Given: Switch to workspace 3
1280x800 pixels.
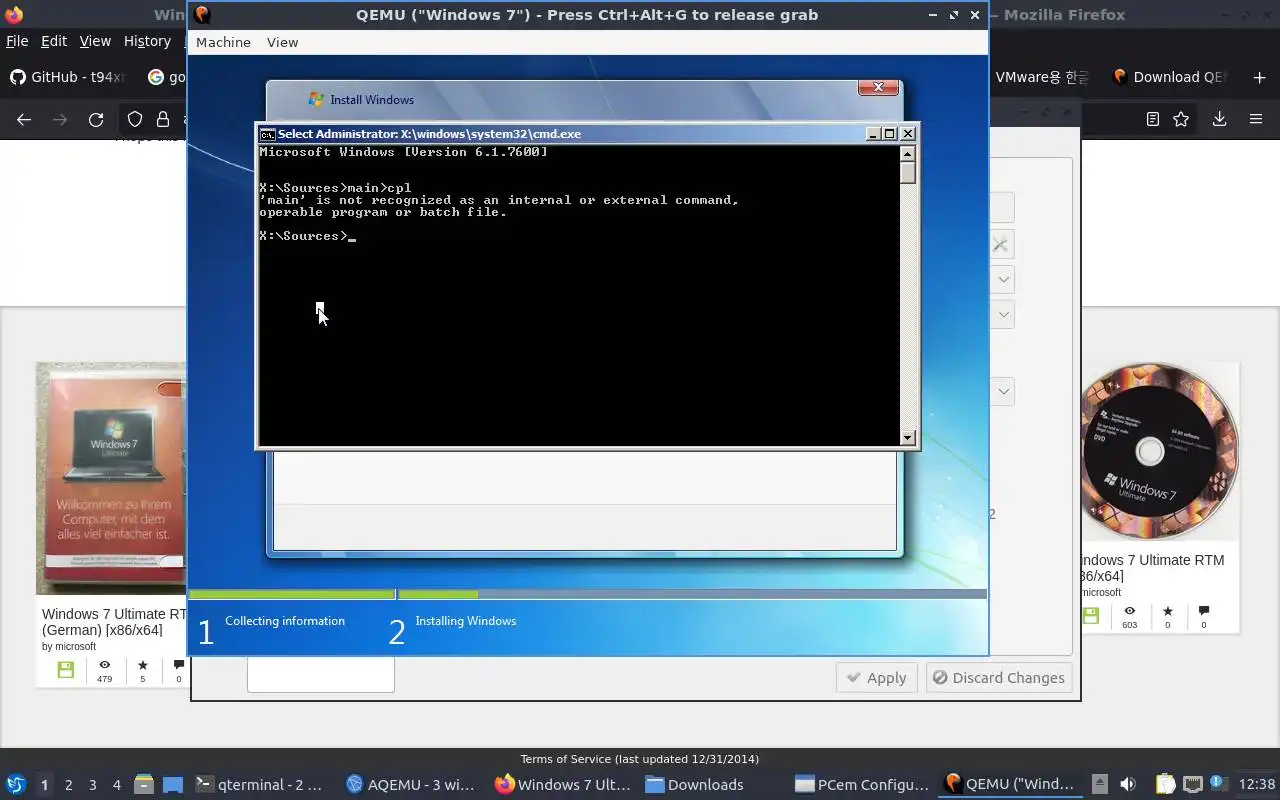Looking at the screenshot, I should [x=92, y=785].
